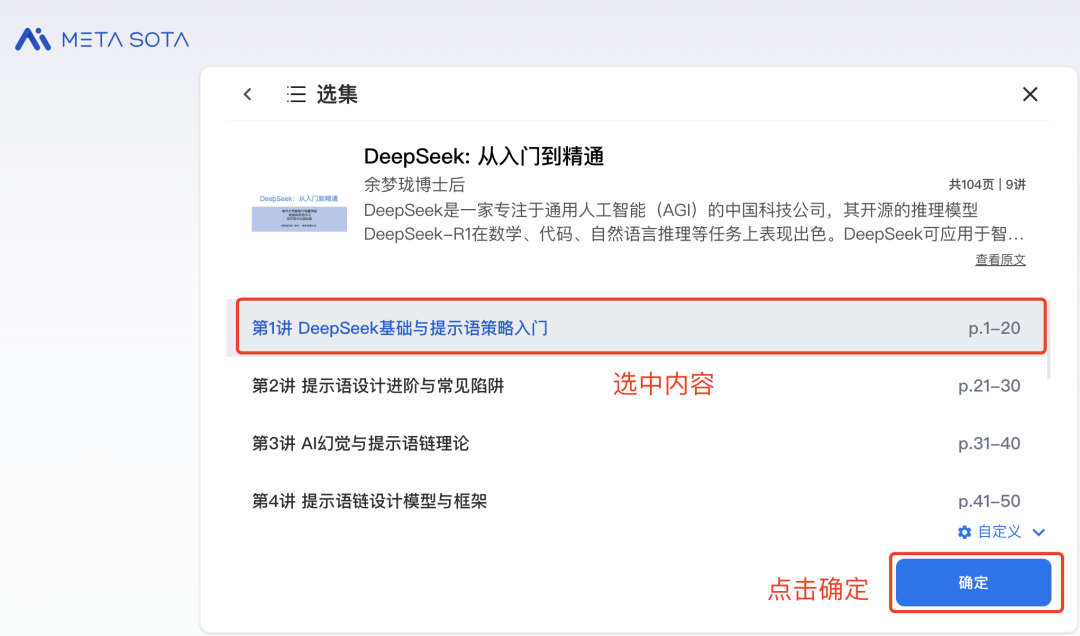Click the chapter list scrollbar
The image size is (1080, 636).
coord(1048,339)
